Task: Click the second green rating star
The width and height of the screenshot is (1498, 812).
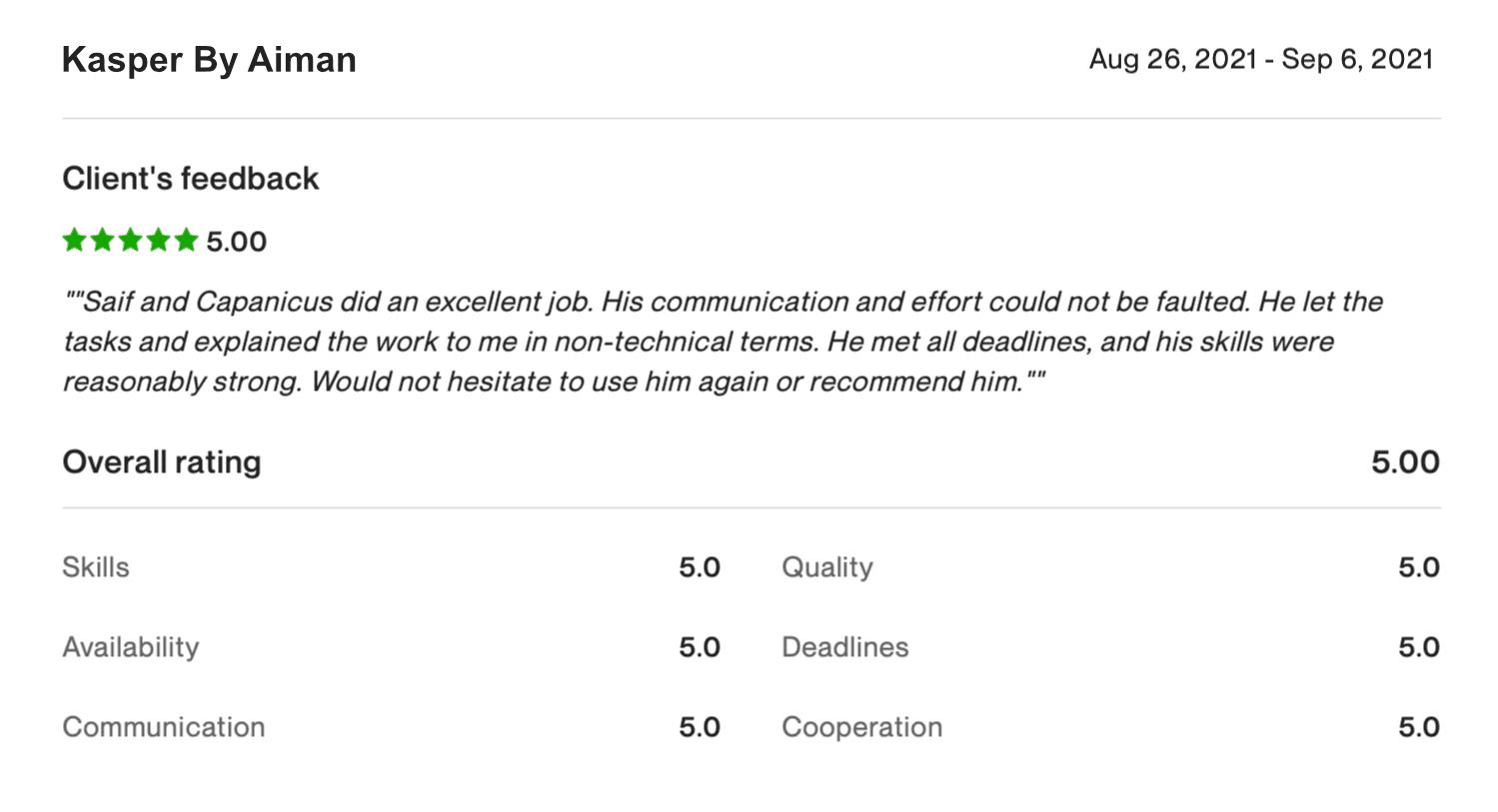Action: pyautogui.click(x=103, y=240)
